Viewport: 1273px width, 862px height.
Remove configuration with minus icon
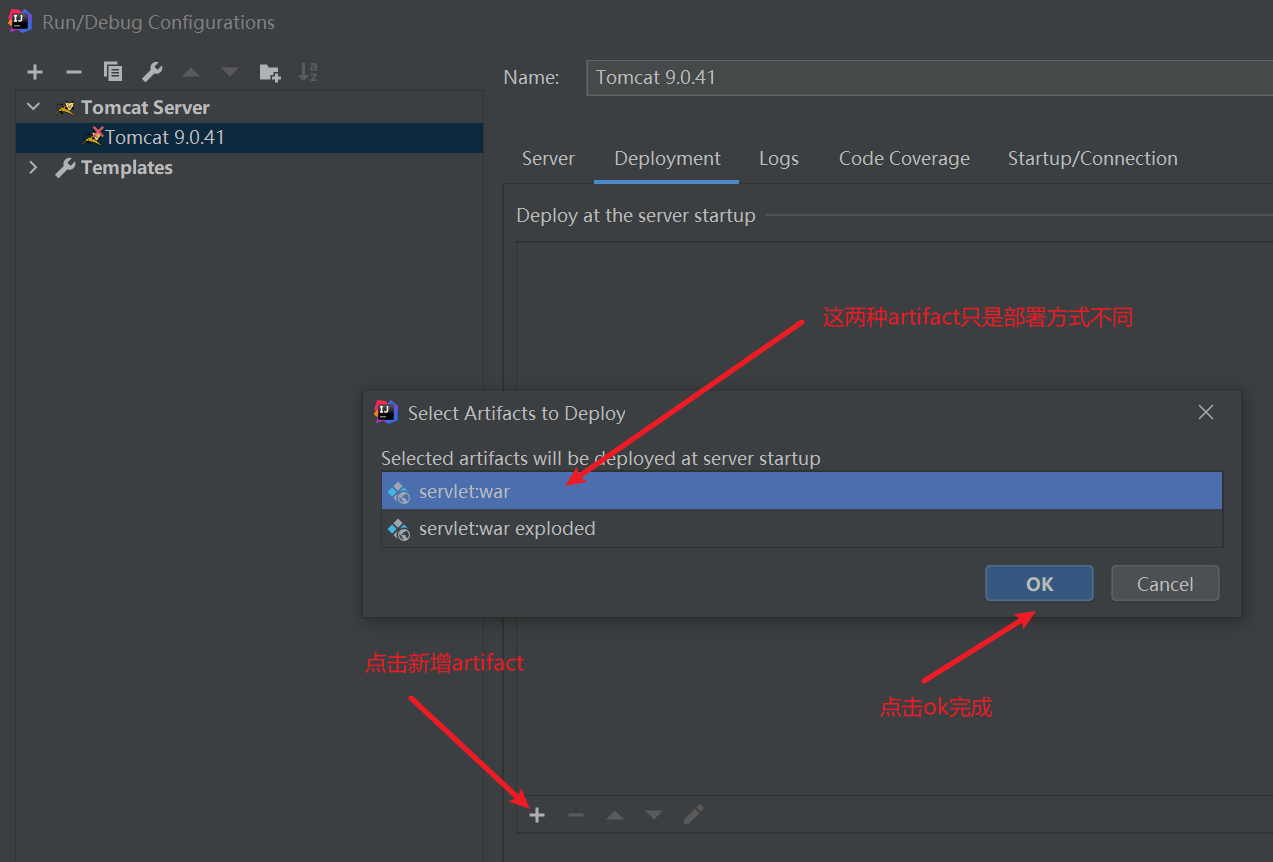[73, 72]
